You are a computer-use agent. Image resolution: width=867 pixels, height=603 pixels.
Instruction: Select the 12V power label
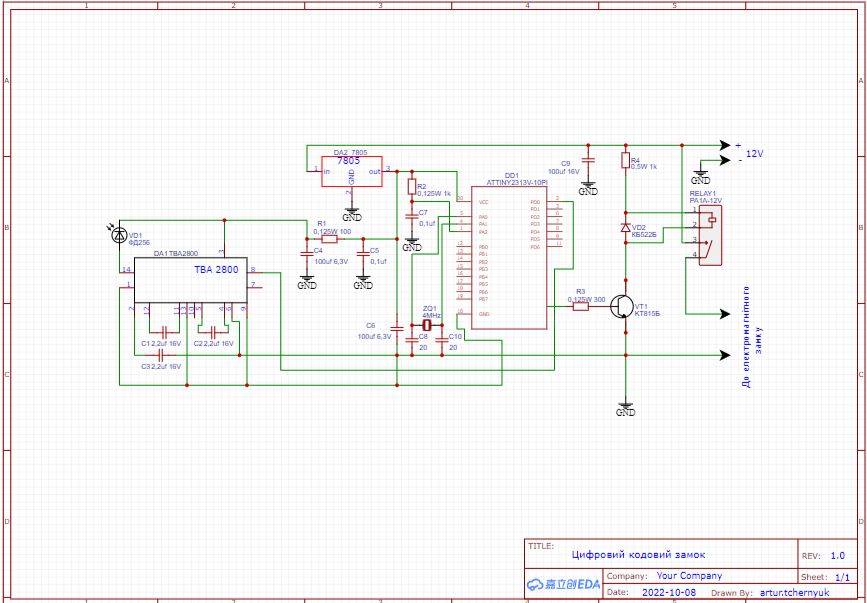pyautogui.click(x=754, y=154)
